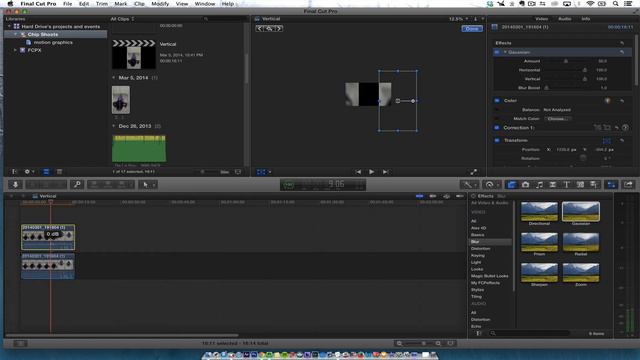Open the Modify menu
Screen dimensions: 640x360
[160, 4]
